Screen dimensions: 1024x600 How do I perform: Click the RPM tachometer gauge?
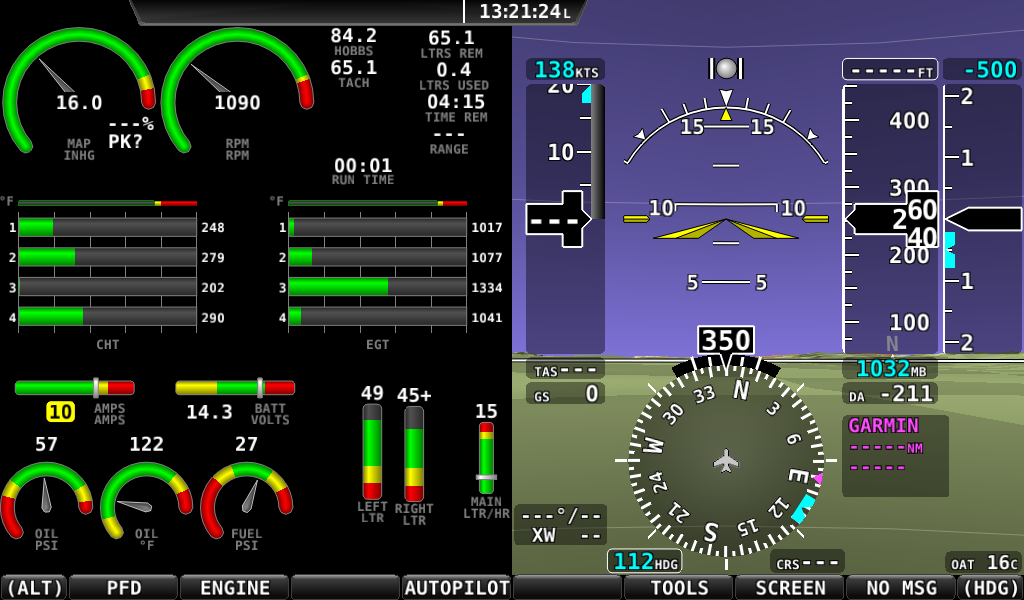coord(237,92)
